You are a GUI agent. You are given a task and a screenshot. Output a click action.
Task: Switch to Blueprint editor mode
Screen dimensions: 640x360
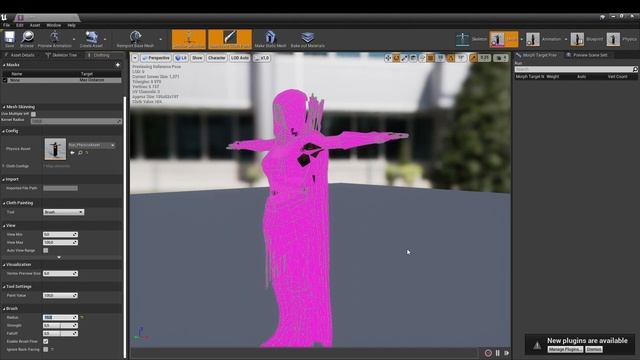pos(587,39)
